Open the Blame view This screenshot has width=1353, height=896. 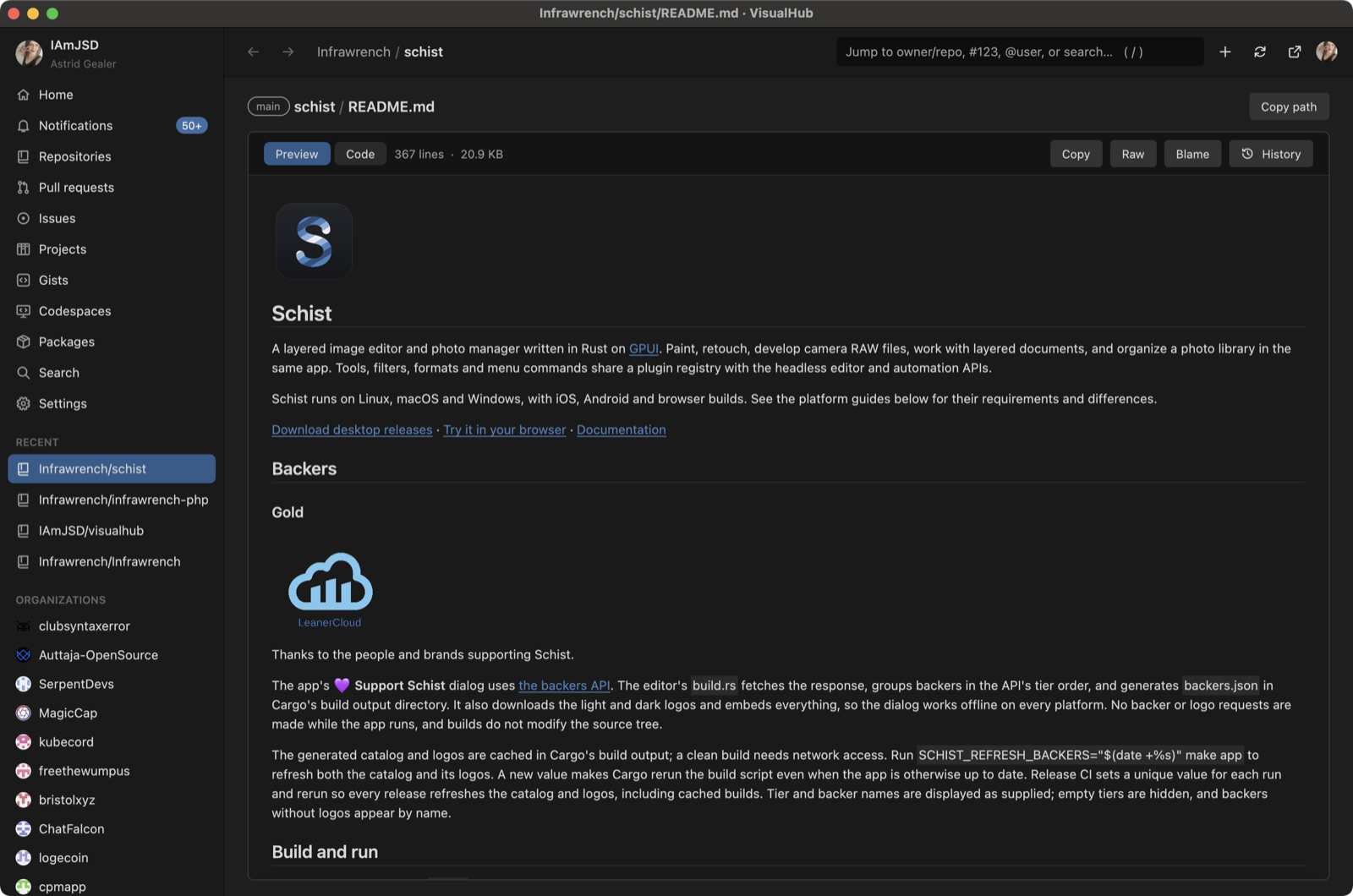(1192, 154)
